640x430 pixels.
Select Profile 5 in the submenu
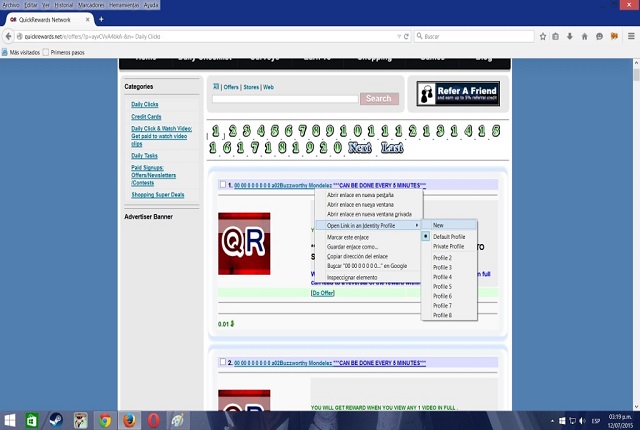pos(442,287)
